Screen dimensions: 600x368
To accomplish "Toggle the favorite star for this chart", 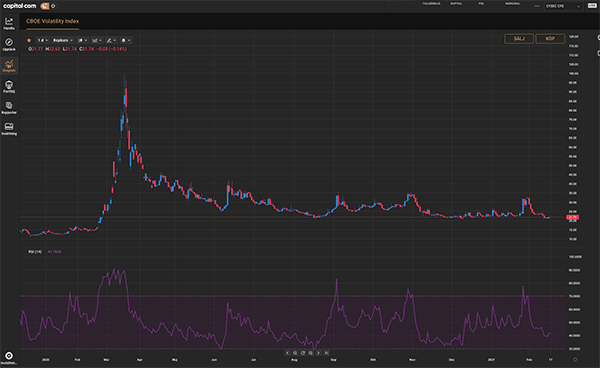I will [x=29, y=40].
